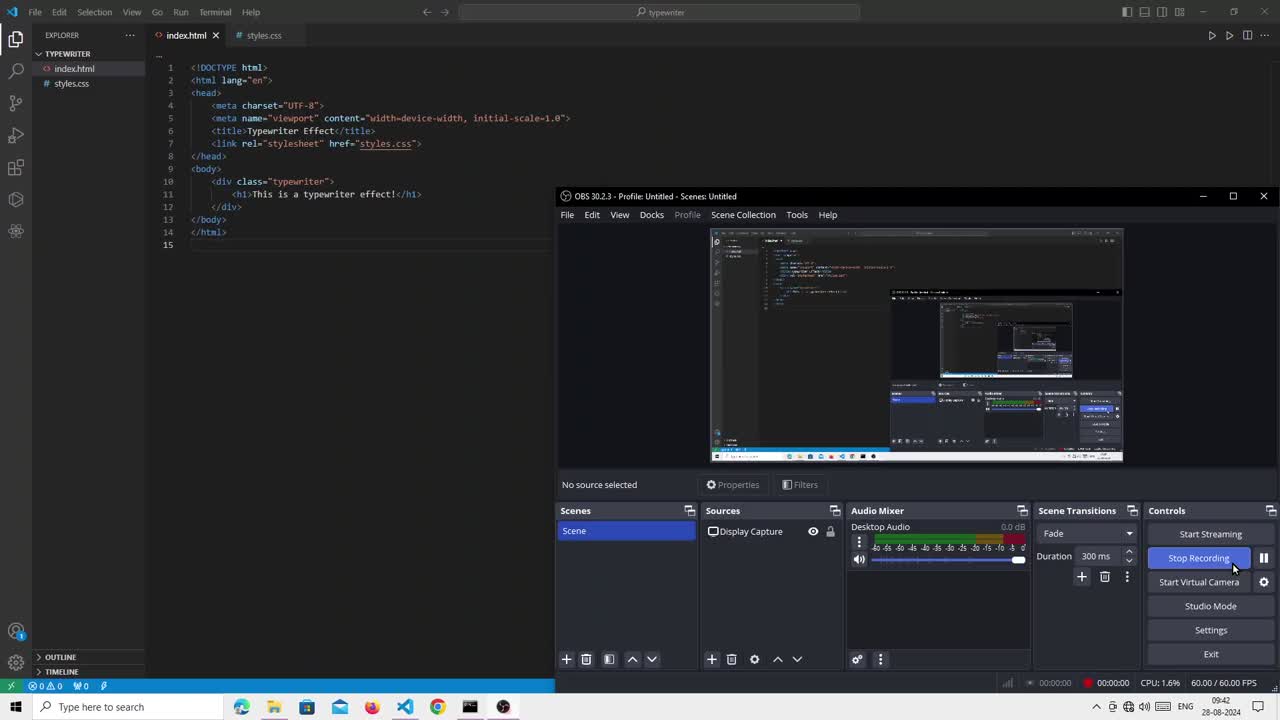Increase transition duration with up arrow
The width and height of the screenshot is (1280, 720).
(1129, 551)
